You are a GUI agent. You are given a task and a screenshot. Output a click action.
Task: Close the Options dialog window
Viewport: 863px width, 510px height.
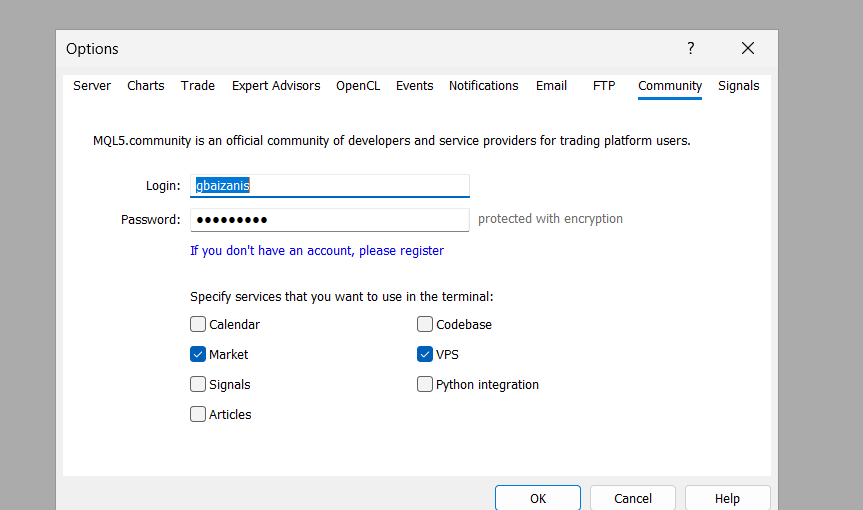click(x=748, y=48)
